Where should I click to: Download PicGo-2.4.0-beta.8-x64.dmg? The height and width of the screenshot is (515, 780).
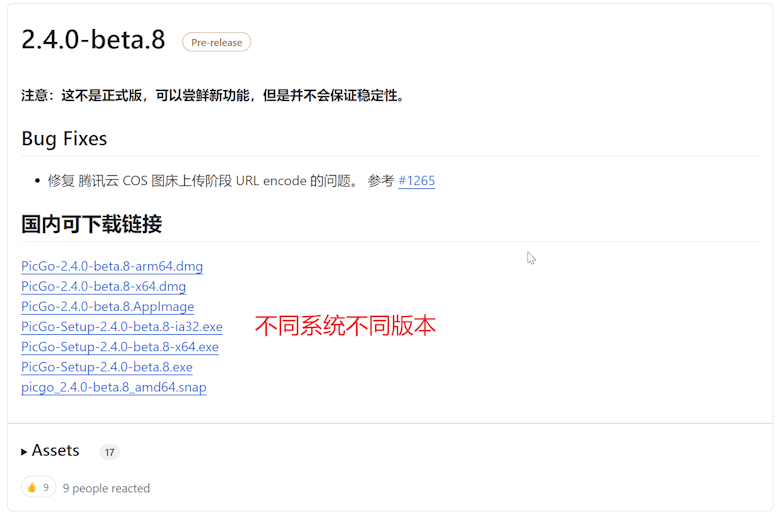(103, 287)
